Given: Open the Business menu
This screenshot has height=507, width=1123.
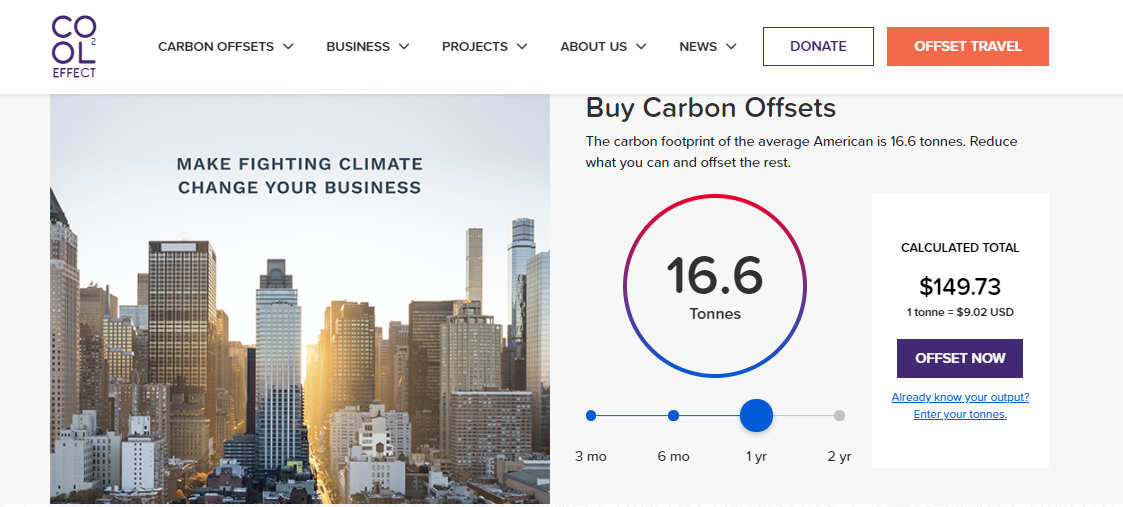Looking at the screenshot, I should click(x=358, y=47).
